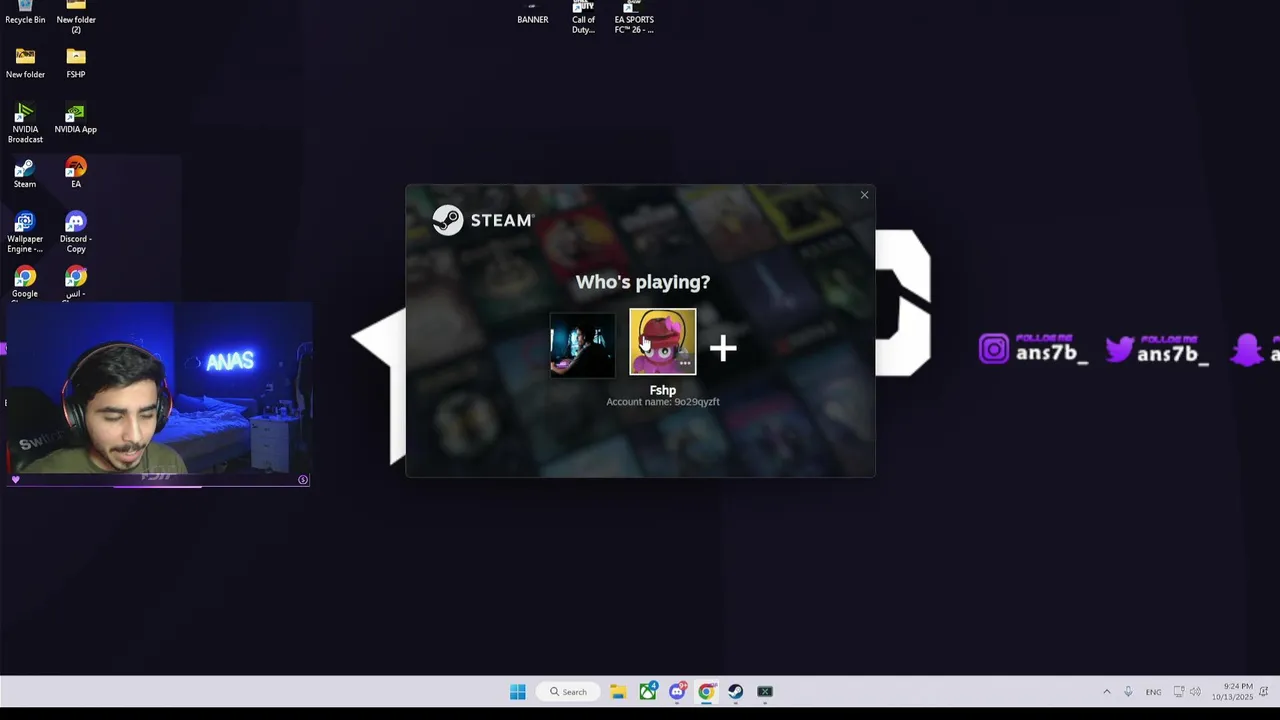The width and height of the screenshot is (1280, 720).
Task: Open the New folder desktop icon
Action: tap(25, 63)
